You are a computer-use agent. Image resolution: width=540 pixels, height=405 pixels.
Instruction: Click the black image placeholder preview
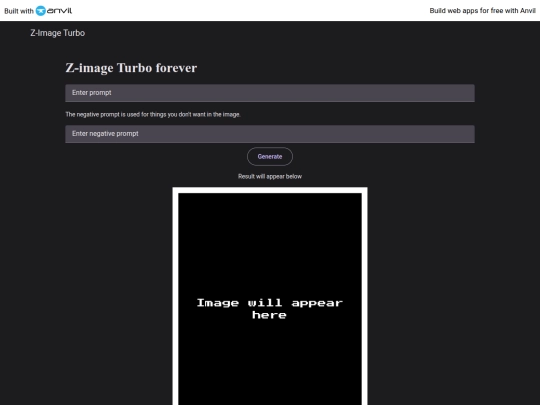[270, 299]
